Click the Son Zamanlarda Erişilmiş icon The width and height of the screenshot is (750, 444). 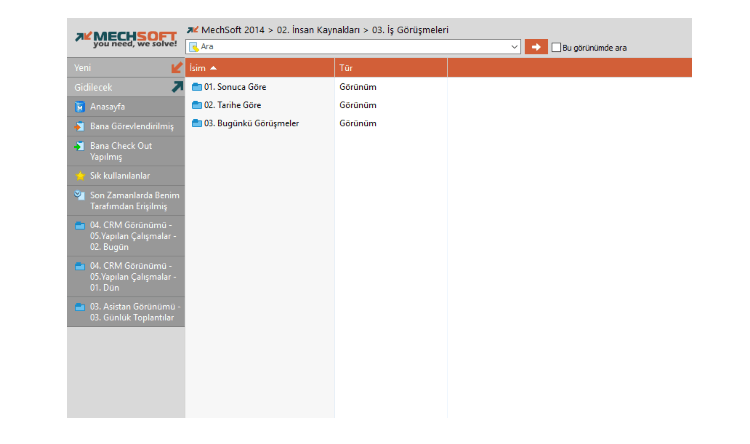80,195
